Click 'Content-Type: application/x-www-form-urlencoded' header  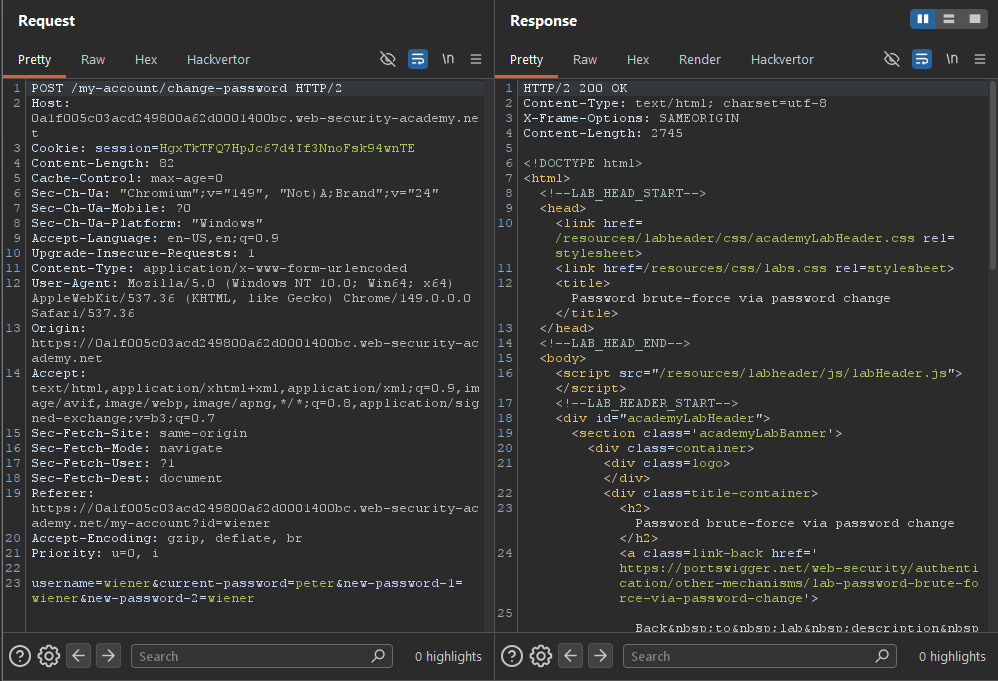point(219,269)
